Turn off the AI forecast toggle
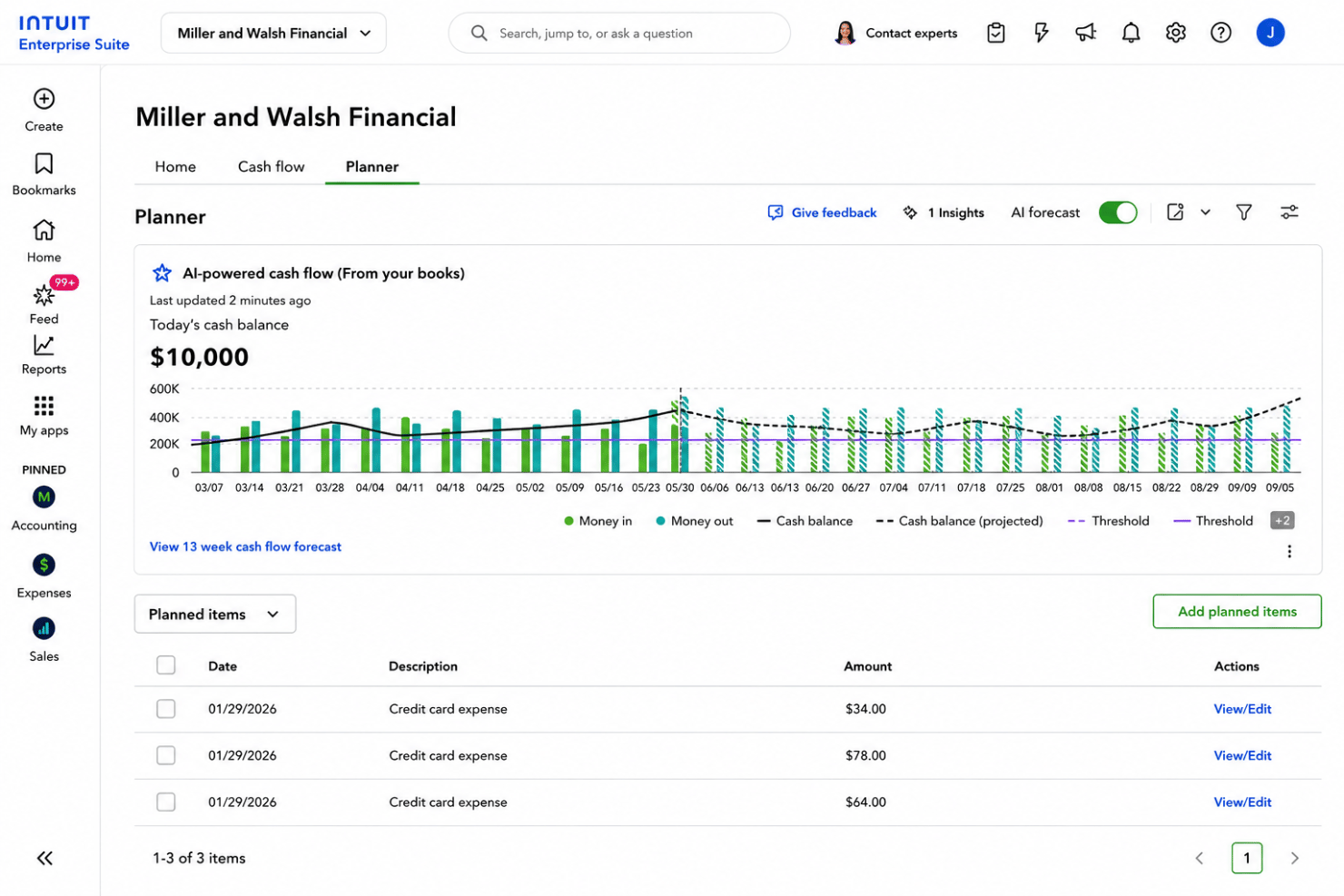This screenshot has width=1344, height=896. pos(1118,212)
